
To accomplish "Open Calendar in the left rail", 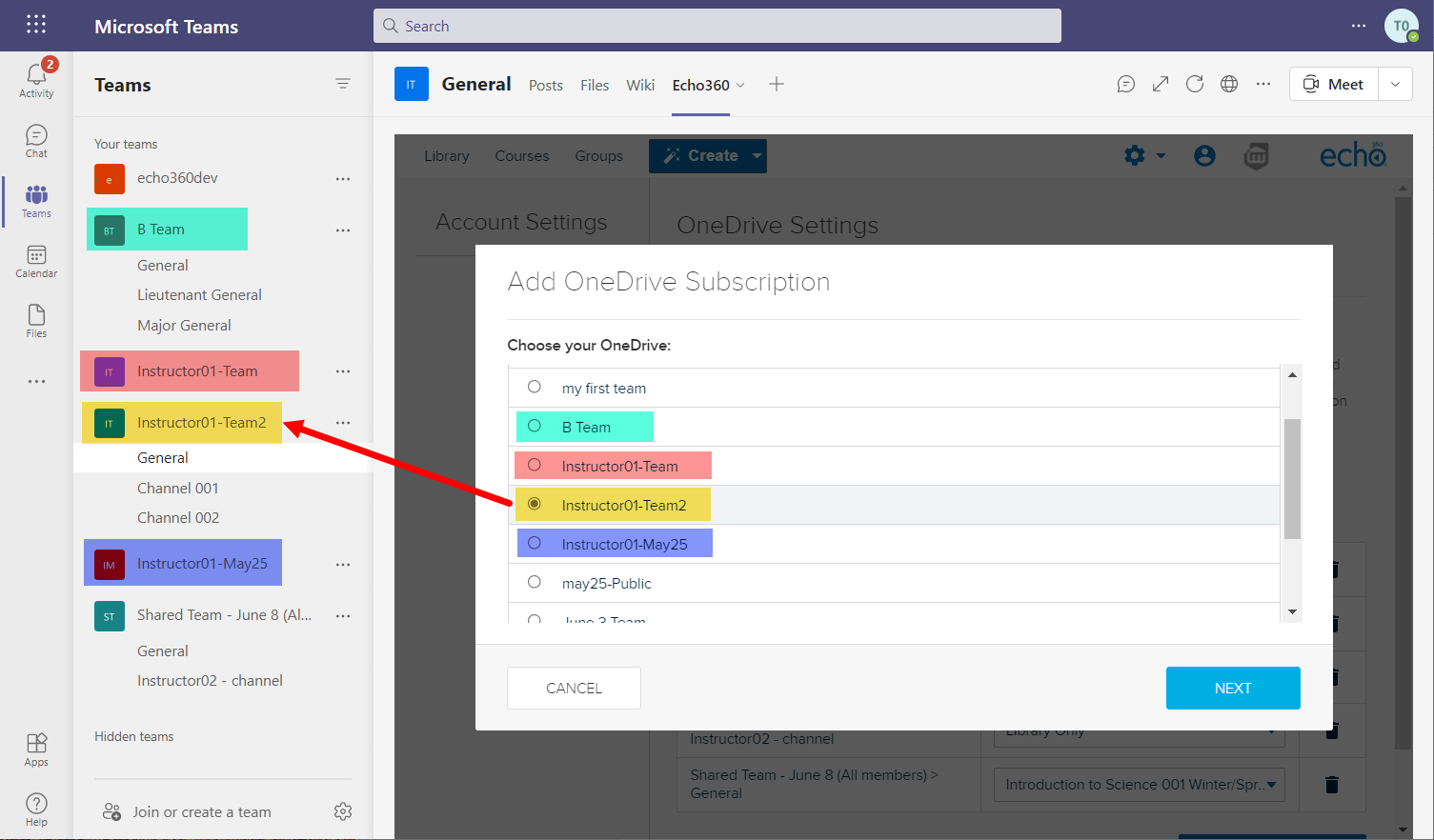I will coord(36,261).
